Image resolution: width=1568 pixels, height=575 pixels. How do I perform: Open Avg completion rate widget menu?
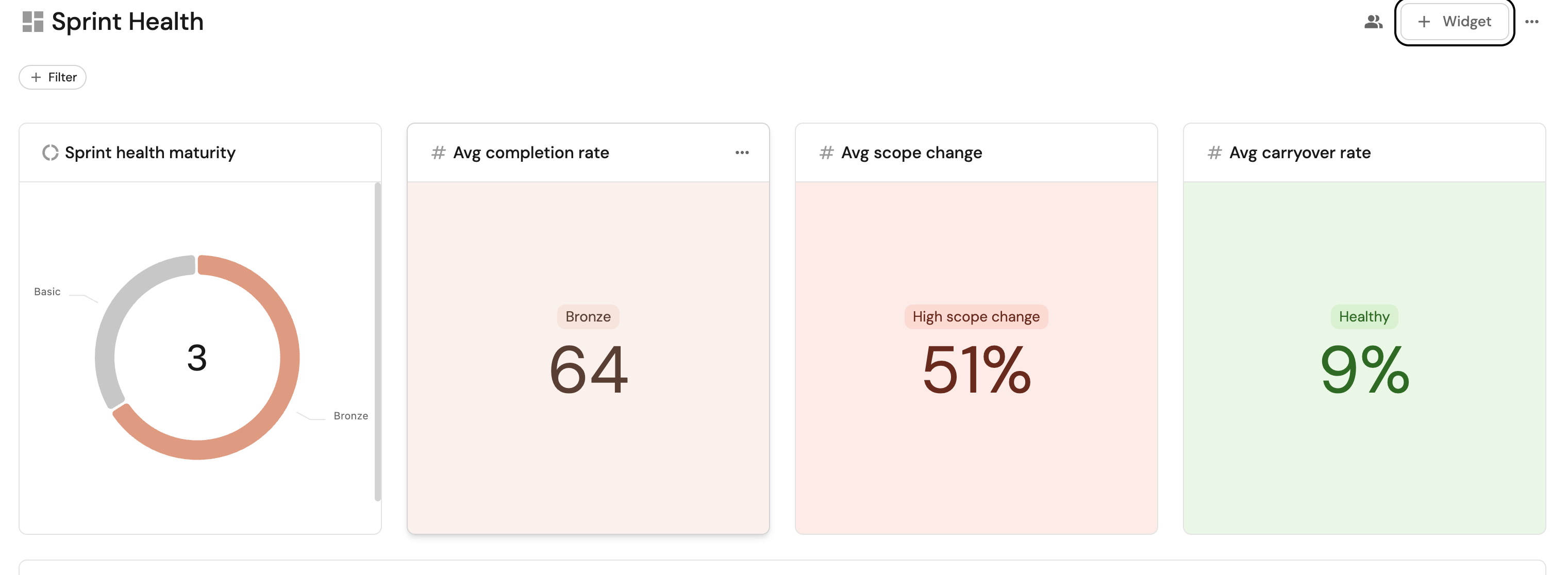click(741, 153)
